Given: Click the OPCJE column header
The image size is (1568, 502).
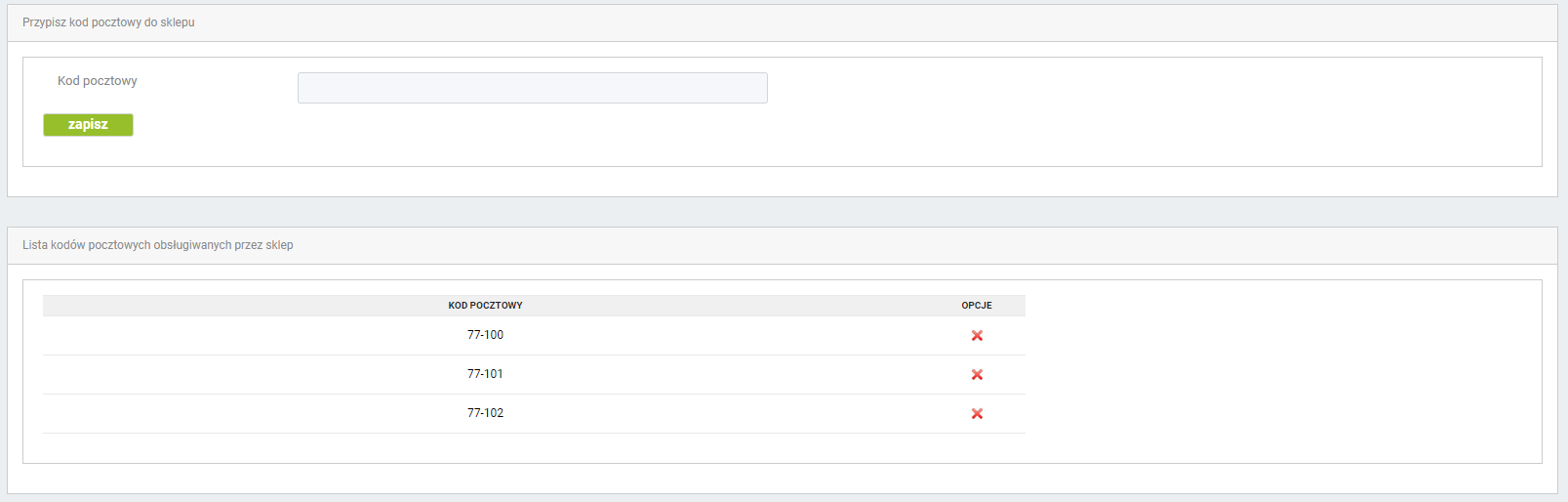Looking at the screenshot, I should (977, 306).
